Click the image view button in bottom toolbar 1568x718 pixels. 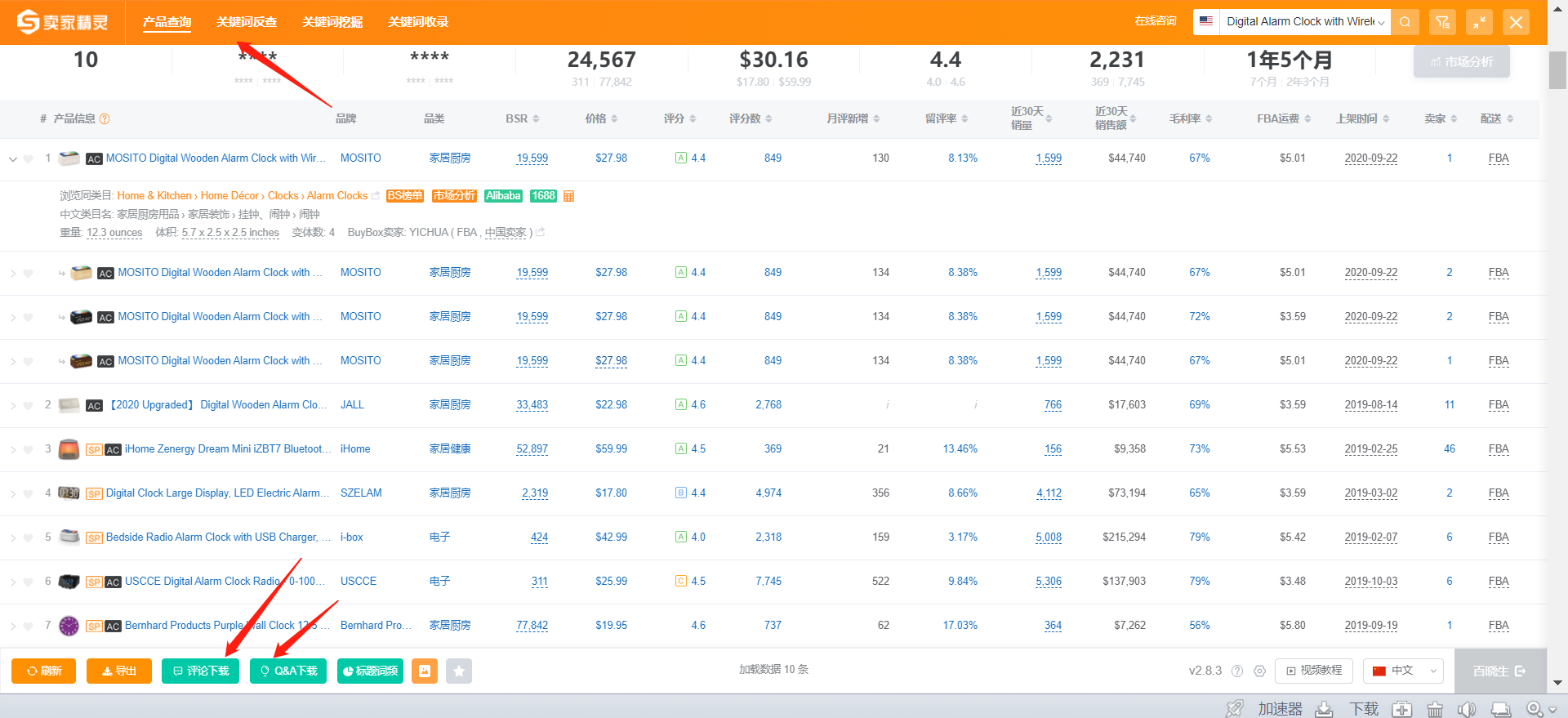[425, 671]
